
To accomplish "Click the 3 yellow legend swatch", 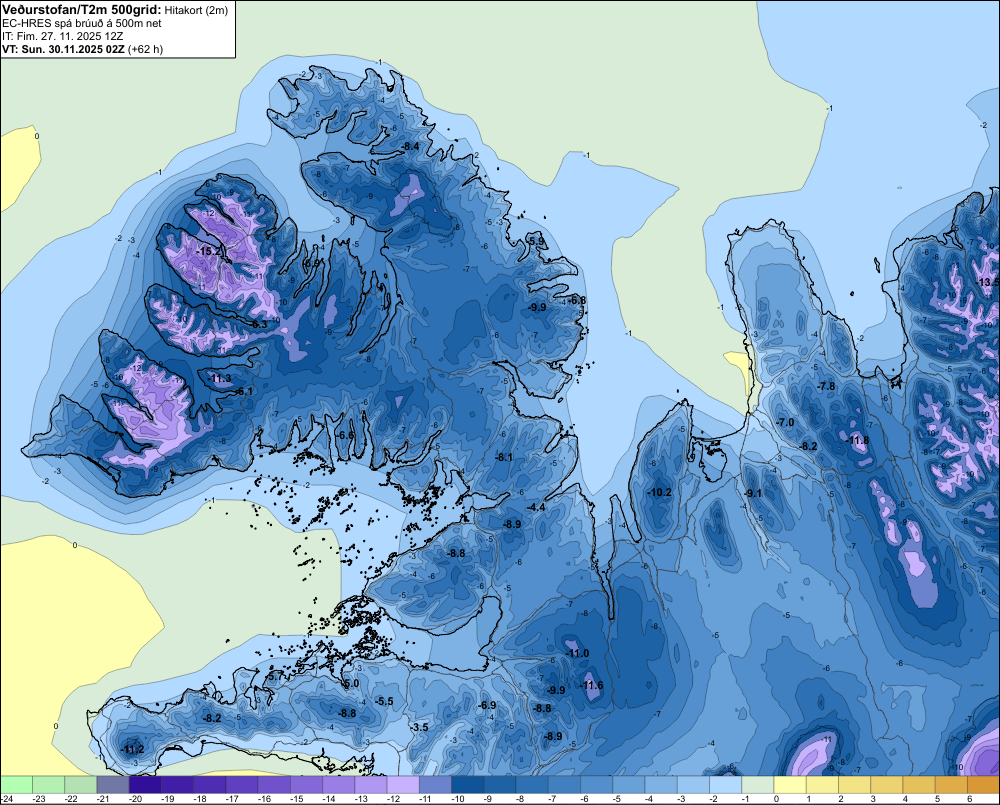I will click(887, 785).
